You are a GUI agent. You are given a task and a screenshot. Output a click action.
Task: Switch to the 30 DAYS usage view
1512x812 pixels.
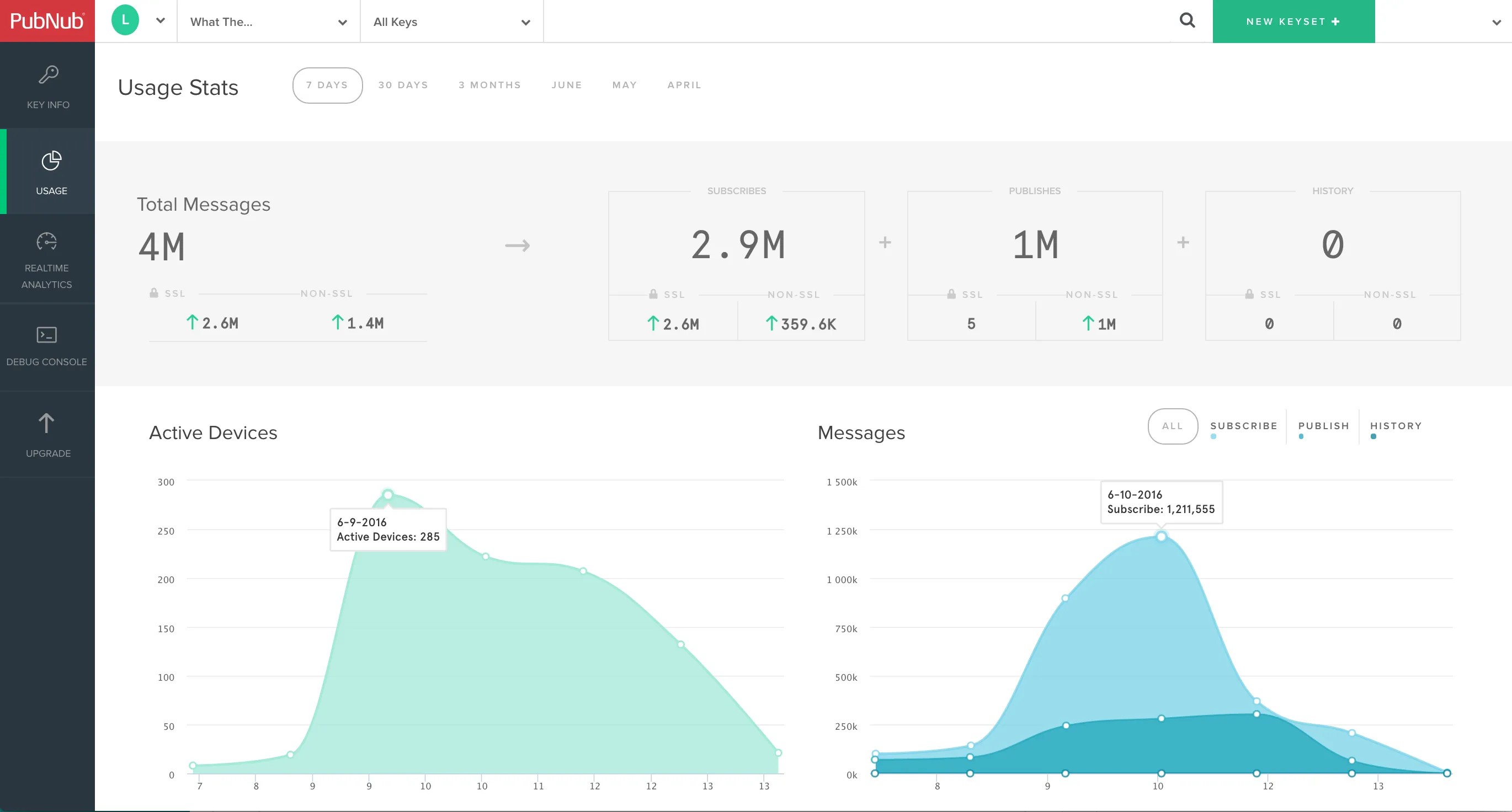click(x=403, y=84)
